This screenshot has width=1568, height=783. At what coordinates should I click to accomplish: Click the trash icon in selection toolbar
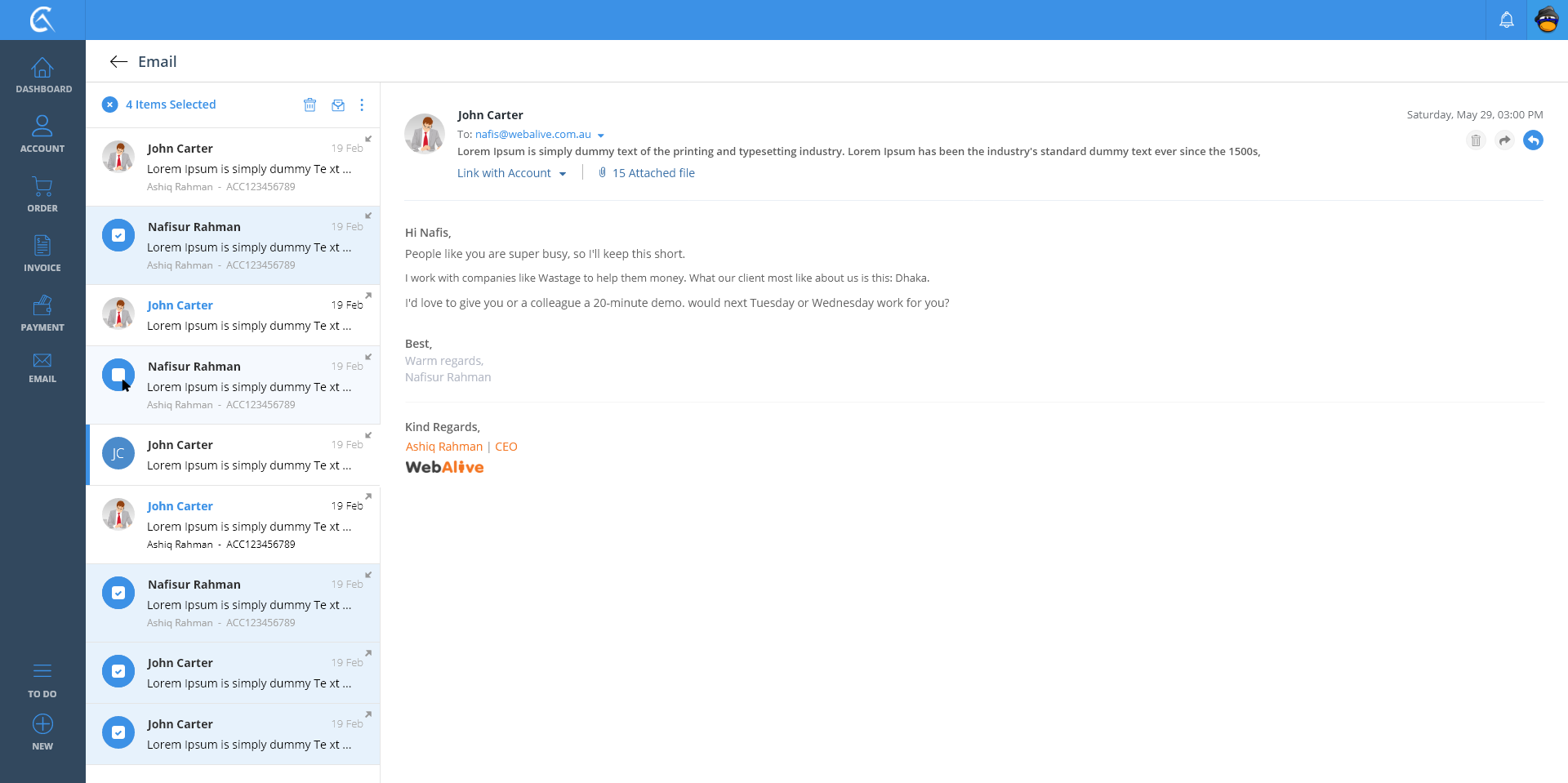pos(310,105)
